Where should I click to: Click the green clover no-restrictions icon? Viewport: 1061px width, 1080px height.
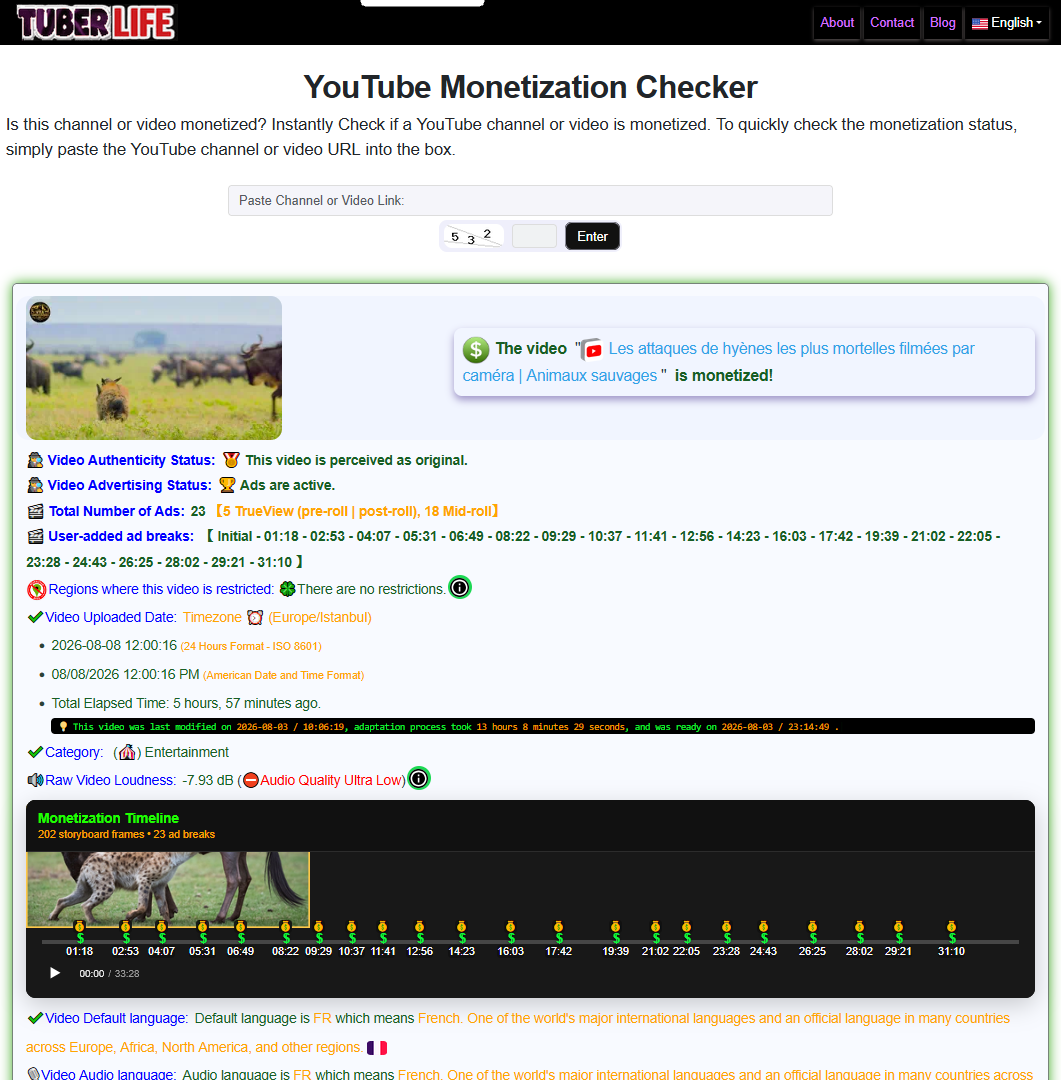point(287,589)
